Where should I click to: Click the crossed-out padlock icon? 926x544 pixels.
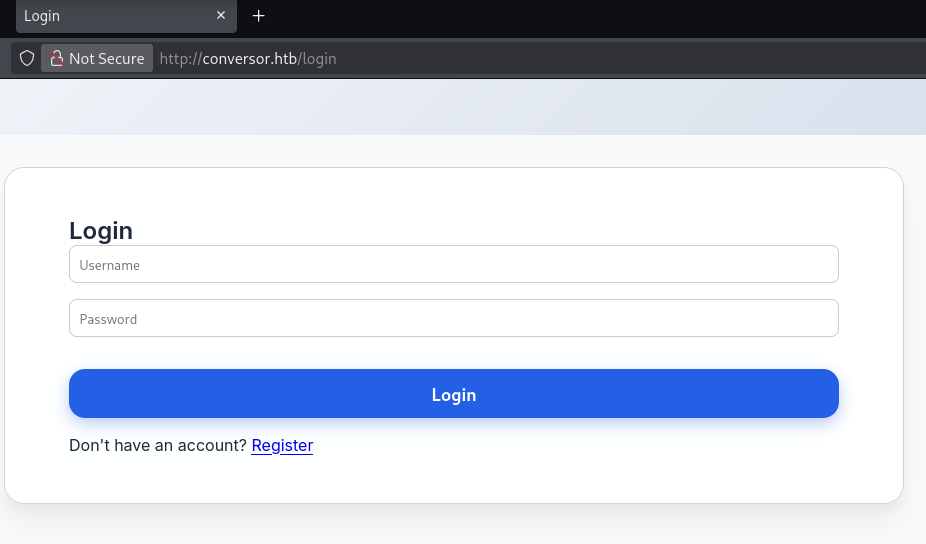coord(57,59)
